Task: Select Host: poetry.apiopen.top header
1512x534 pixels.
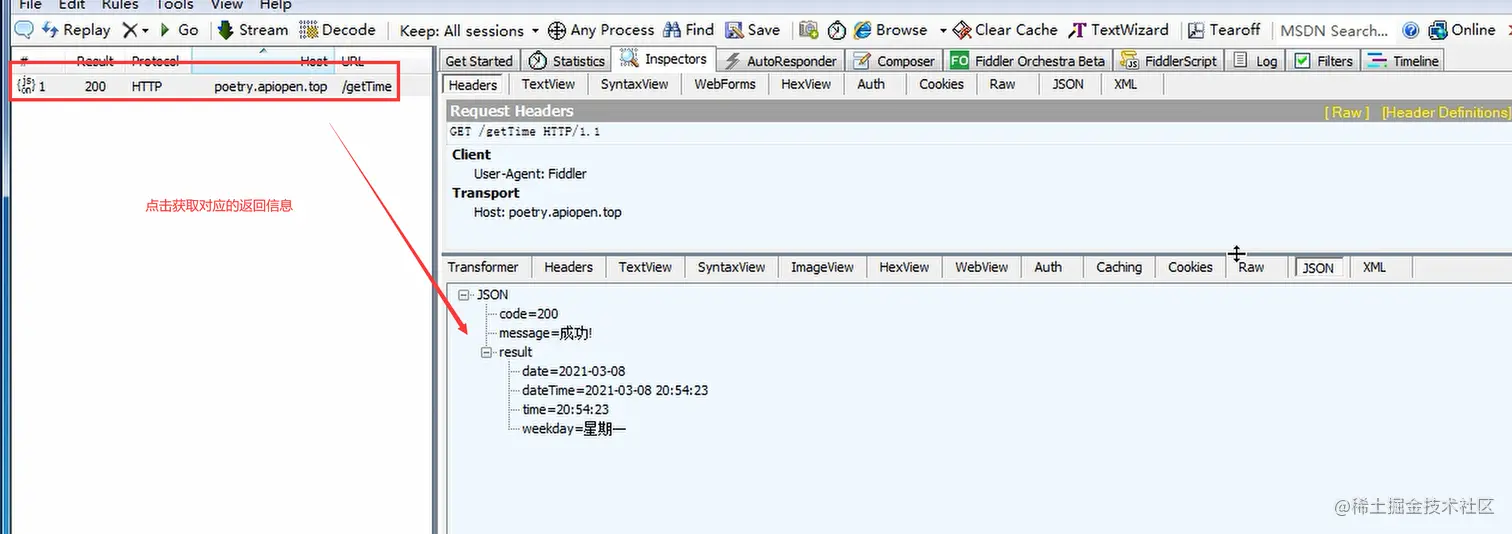Action: [x=548, y=212]
